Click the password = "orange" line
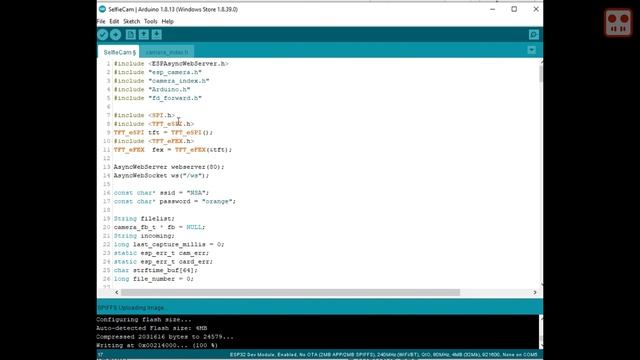The width and height of the screenshot is (640, 360). pyautogui.click(x=175, y=201)
